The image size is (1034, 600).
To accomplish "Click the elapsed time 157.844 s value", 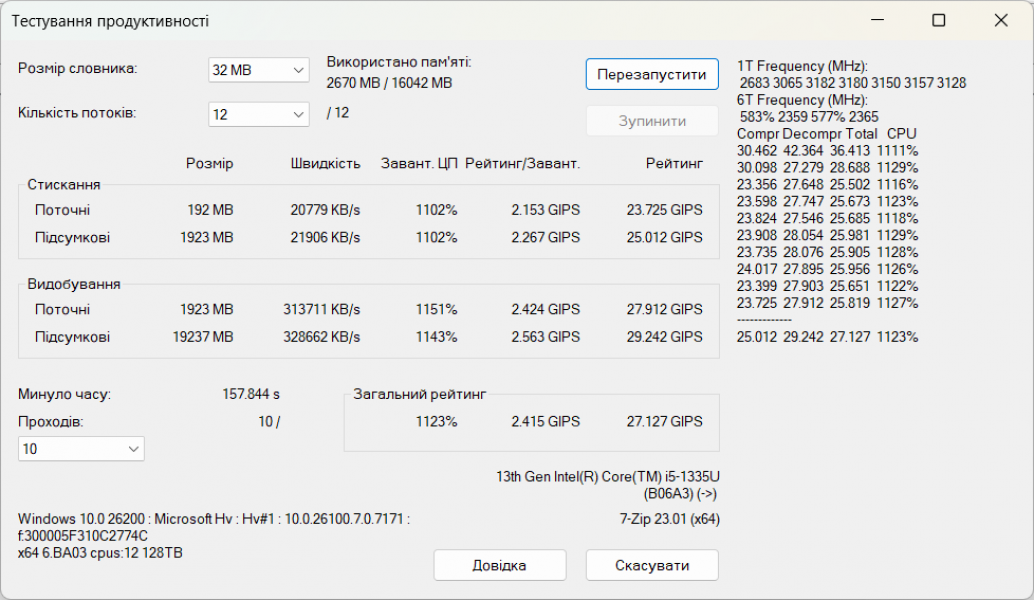I will [x=253, y=394].
